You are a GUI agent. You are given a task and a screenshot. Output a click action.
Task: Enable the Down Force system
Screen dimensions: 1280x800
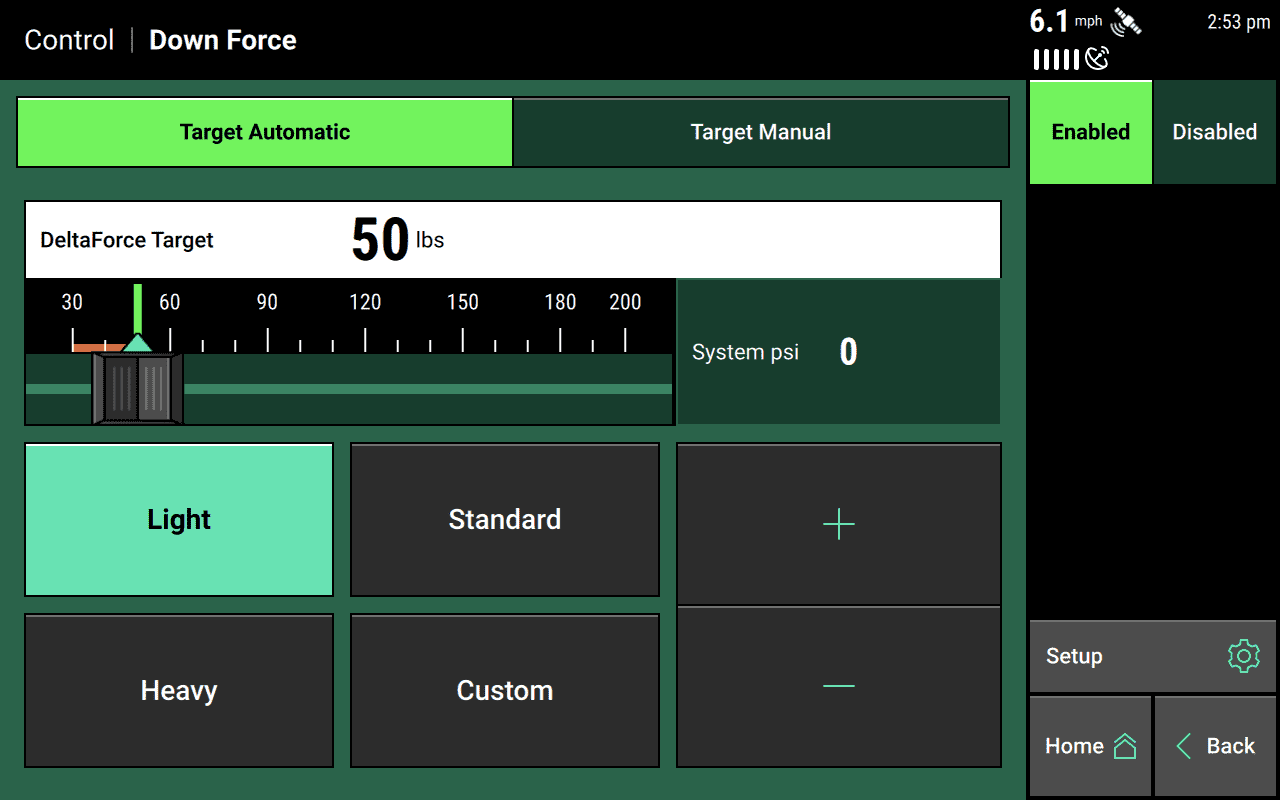pos(1090,131)
